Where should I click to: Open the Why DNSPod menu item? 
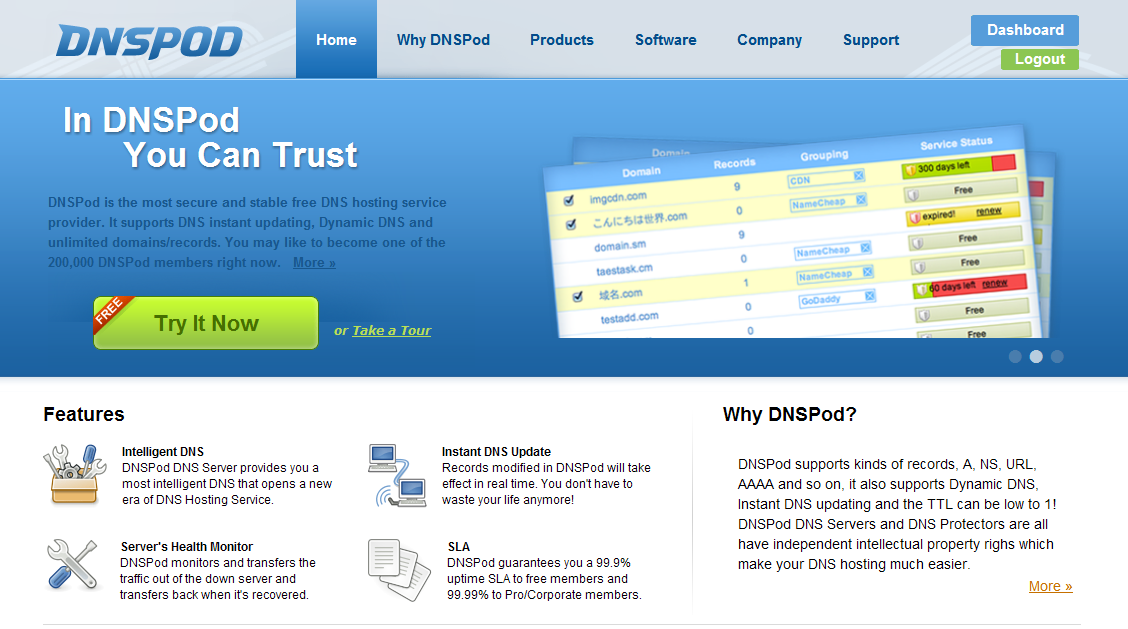(x=443, y=40)
